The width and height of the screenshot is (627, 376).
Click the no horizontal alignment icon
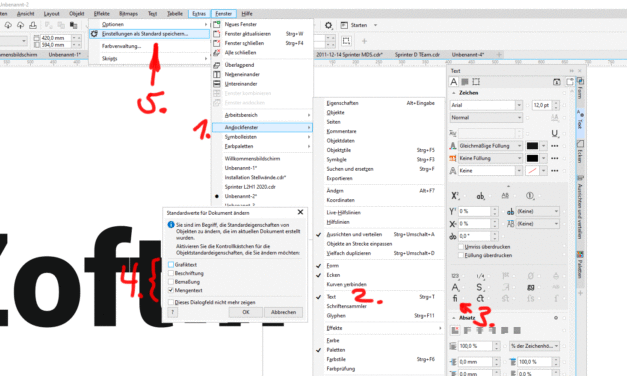click(455, 330)
